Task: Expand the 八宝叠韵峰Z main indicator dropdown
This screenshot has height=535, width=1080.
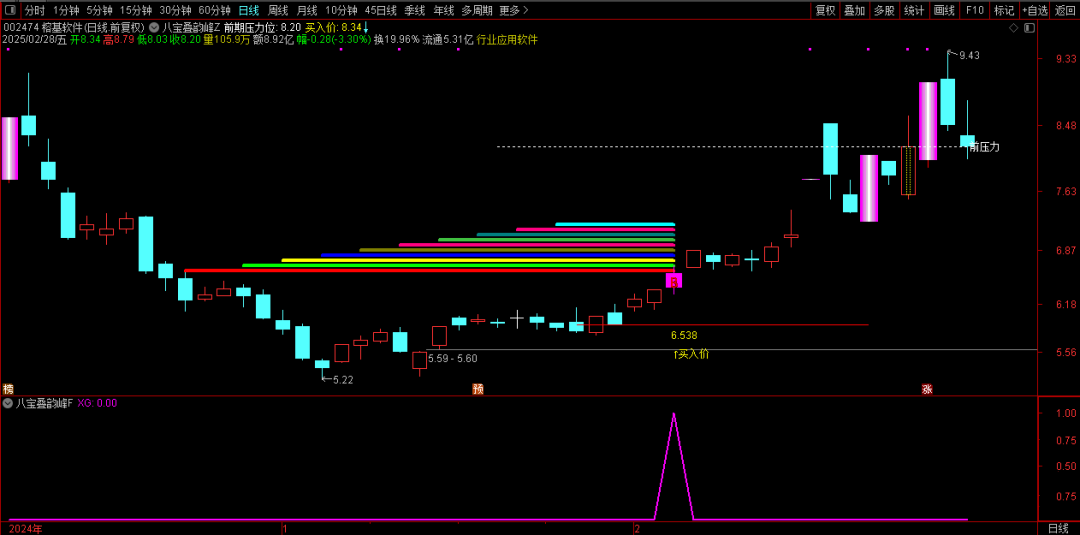Action: (154, 27)
